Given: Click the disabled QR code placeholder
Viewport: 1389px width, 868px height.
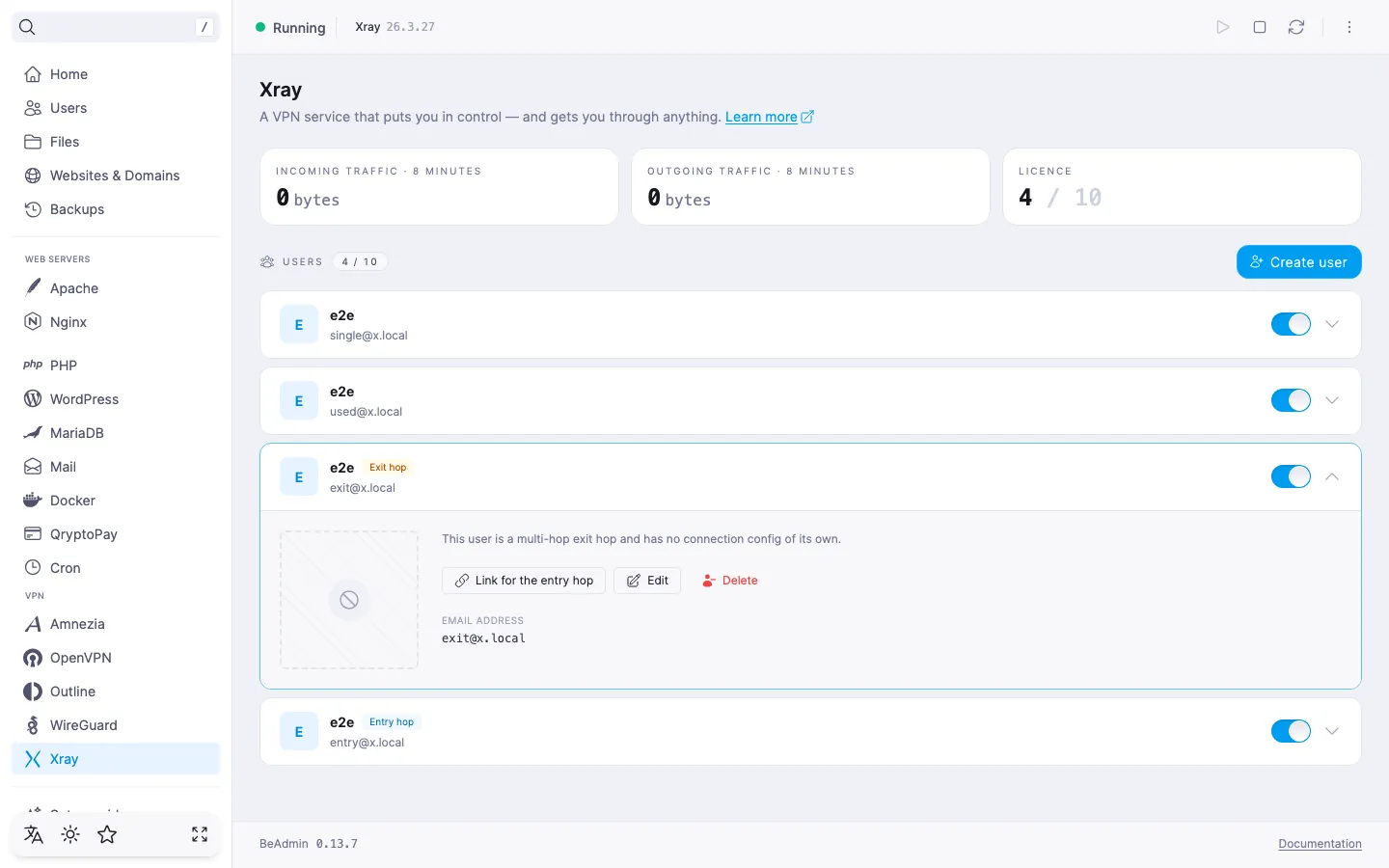Looking at the screenshot, I should 349,600.
